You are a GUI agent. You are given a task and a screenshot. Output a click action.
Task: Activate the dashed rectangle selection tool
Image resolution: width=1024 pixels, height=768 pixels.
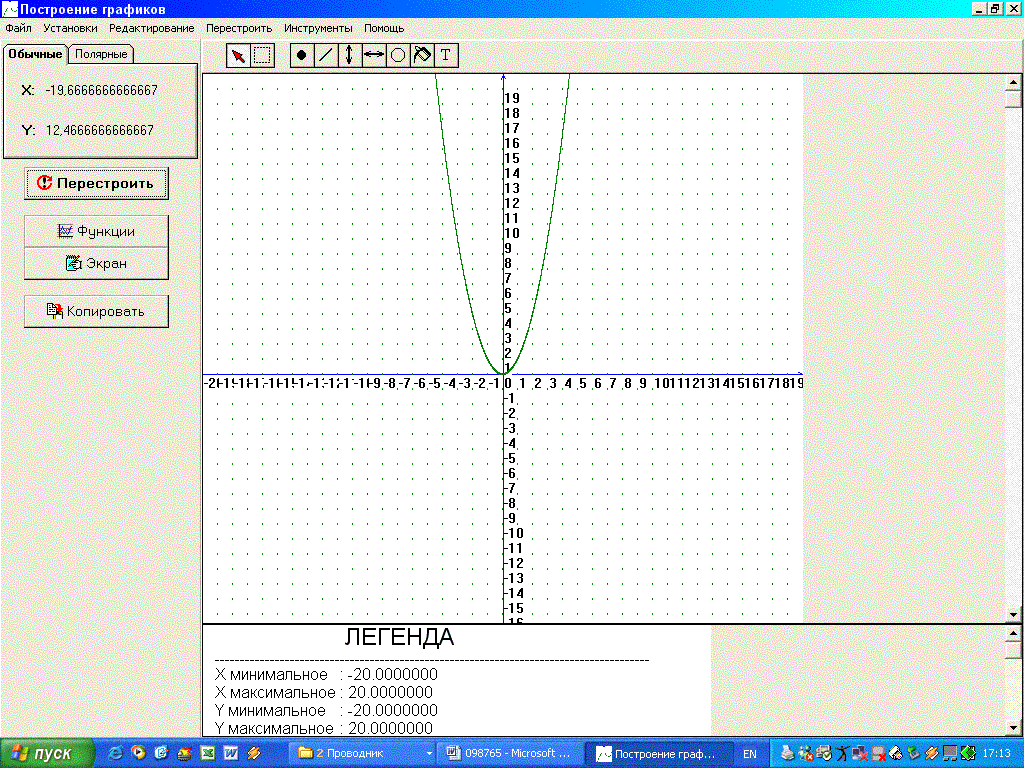[x=262, y=56]
